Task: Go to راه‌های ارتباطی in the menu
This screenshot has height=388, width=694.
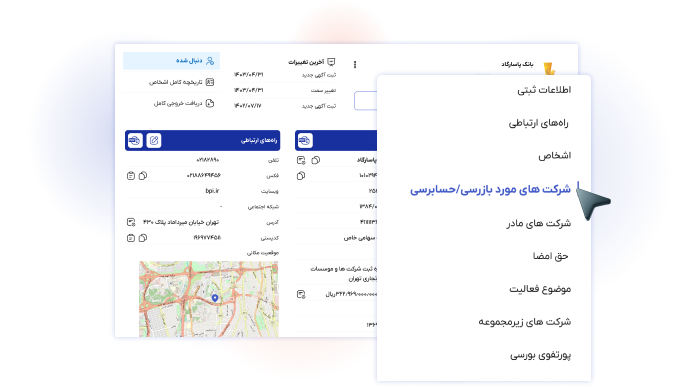Action: coord(538,123)
